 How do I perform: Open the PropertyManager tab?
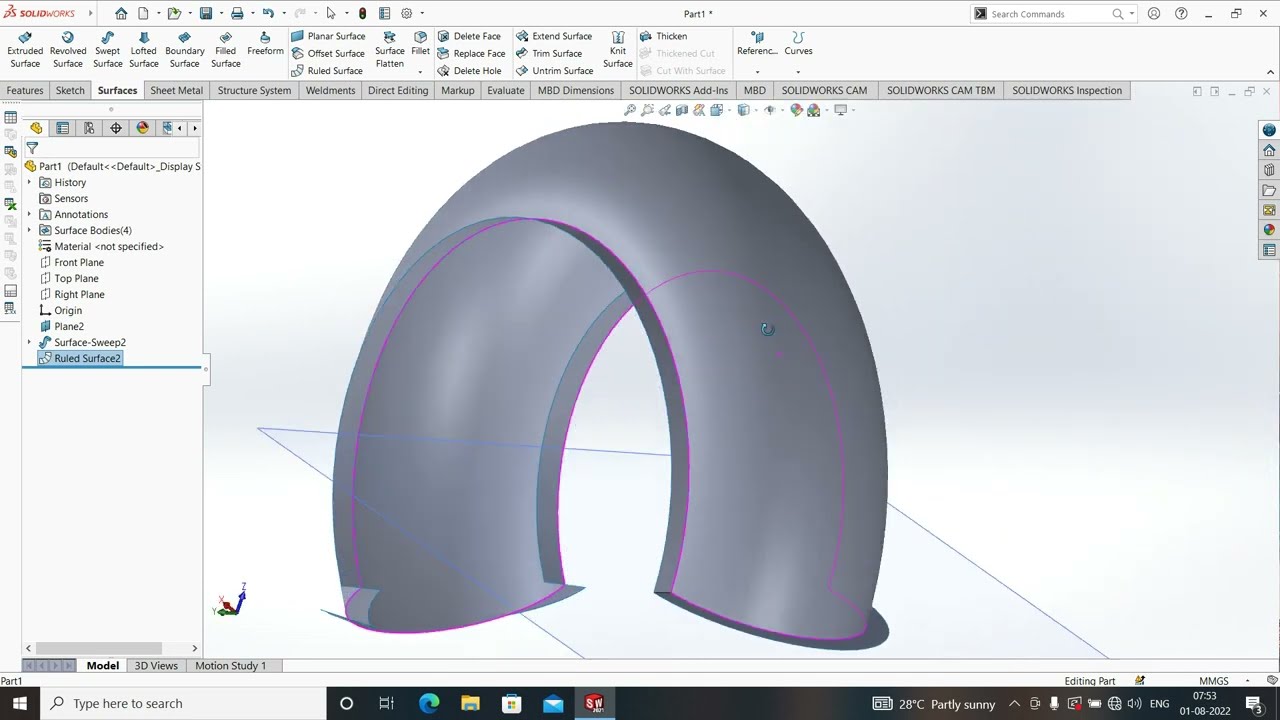click(63, 128)
